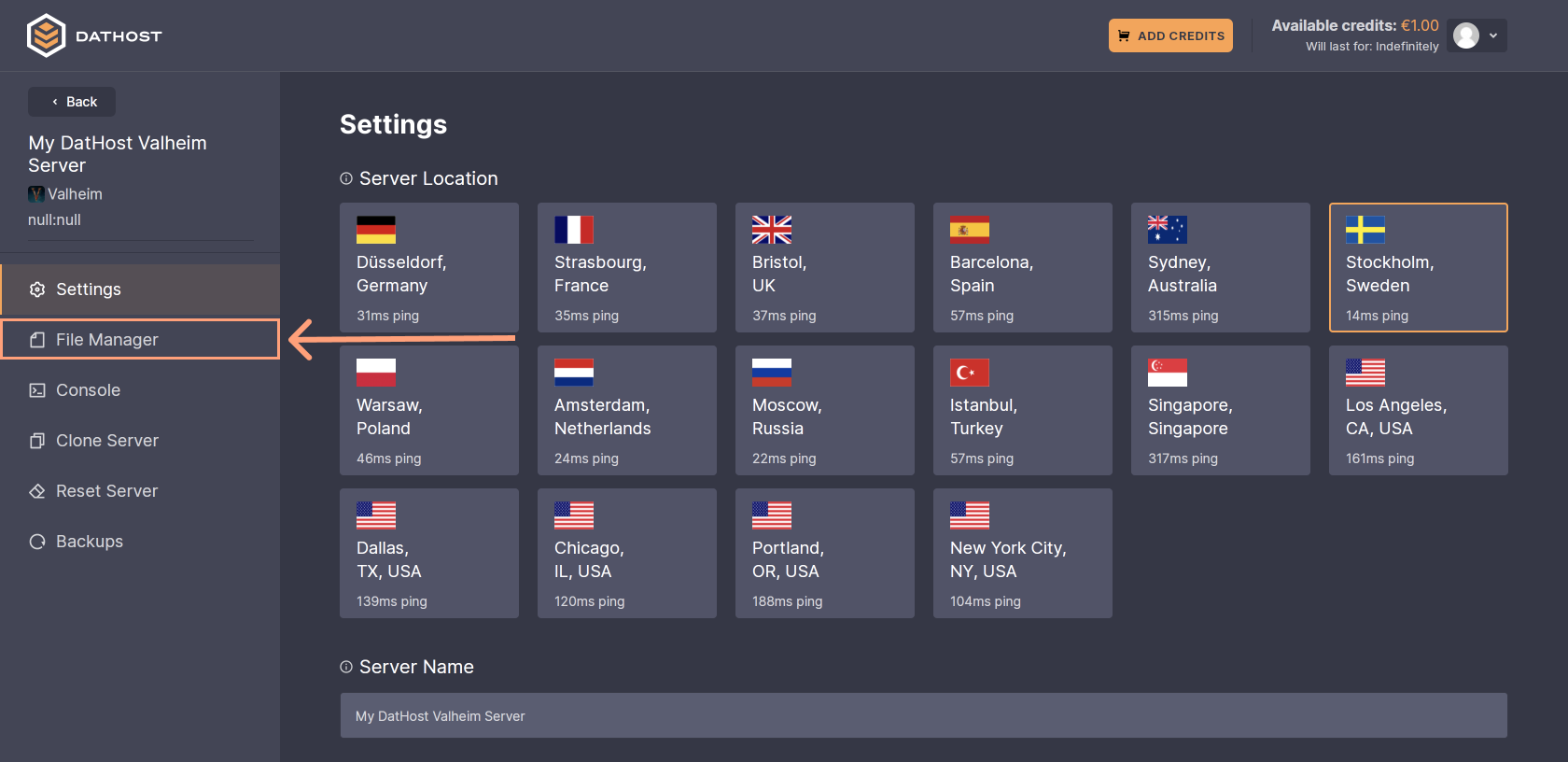Click the user avatar in header
1568x762 pixels.
click(1466, 35)
